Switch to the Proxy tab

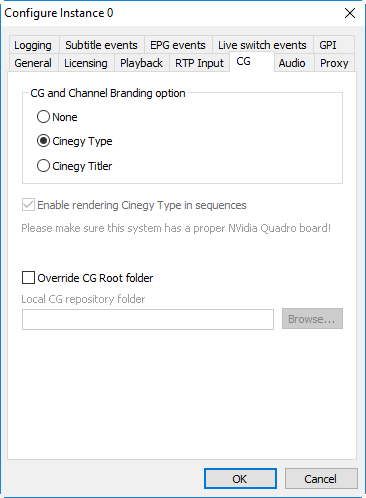pyautogui.click(x=334, y=63)
